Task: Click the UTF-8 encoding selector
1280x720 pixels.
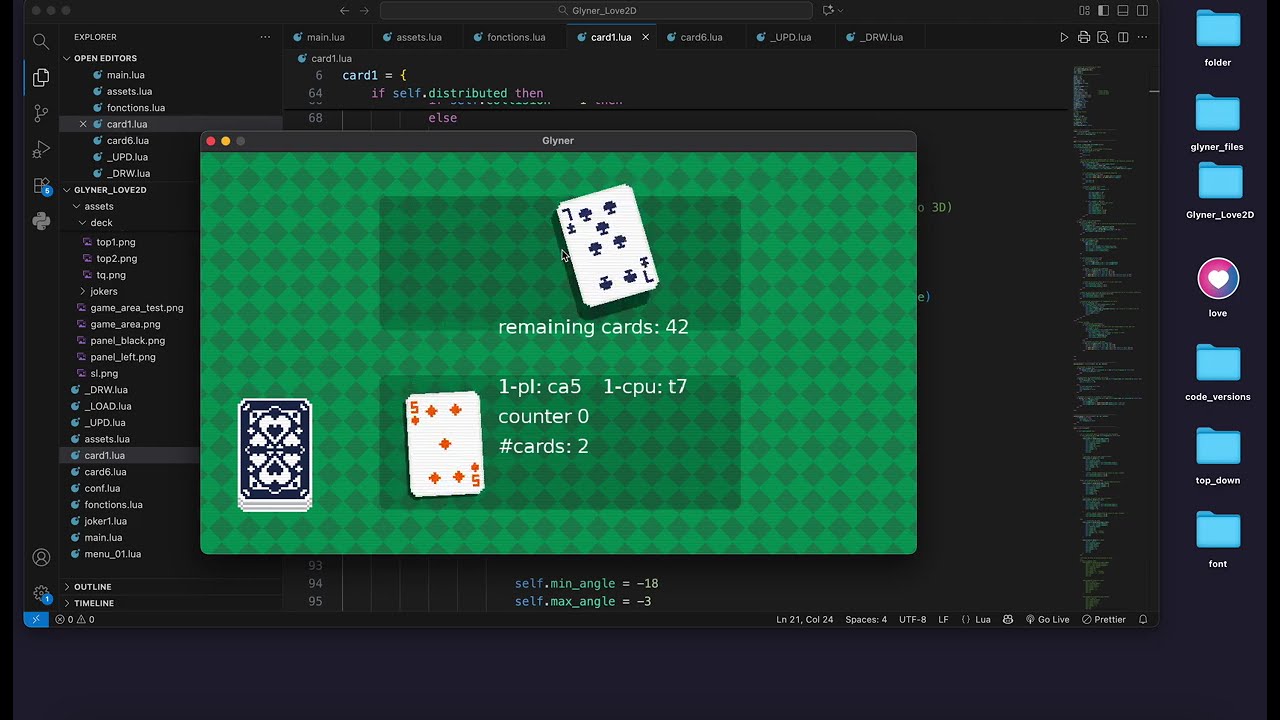Action: tap(912, 619)
